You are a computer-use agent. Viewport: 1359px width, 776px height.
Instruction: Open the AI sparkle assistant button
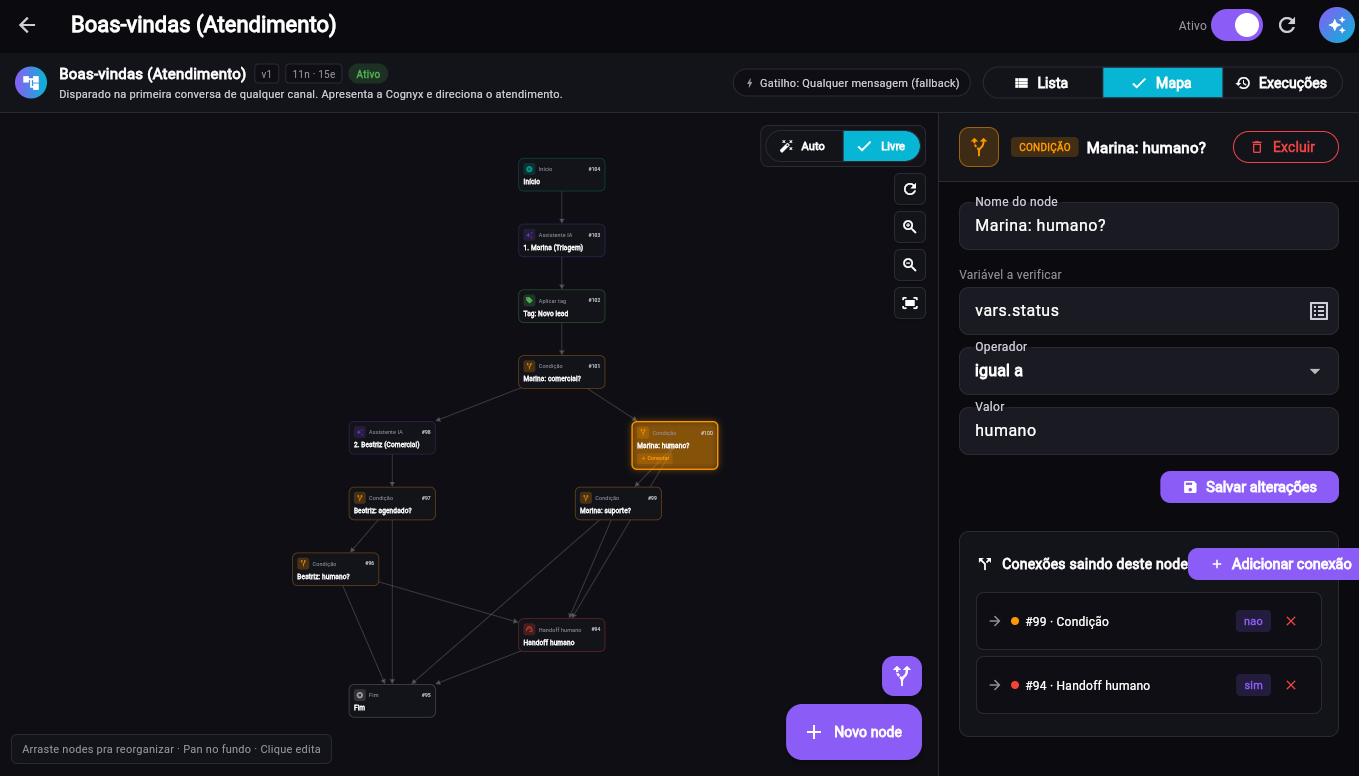click(x=1336, y=26)
